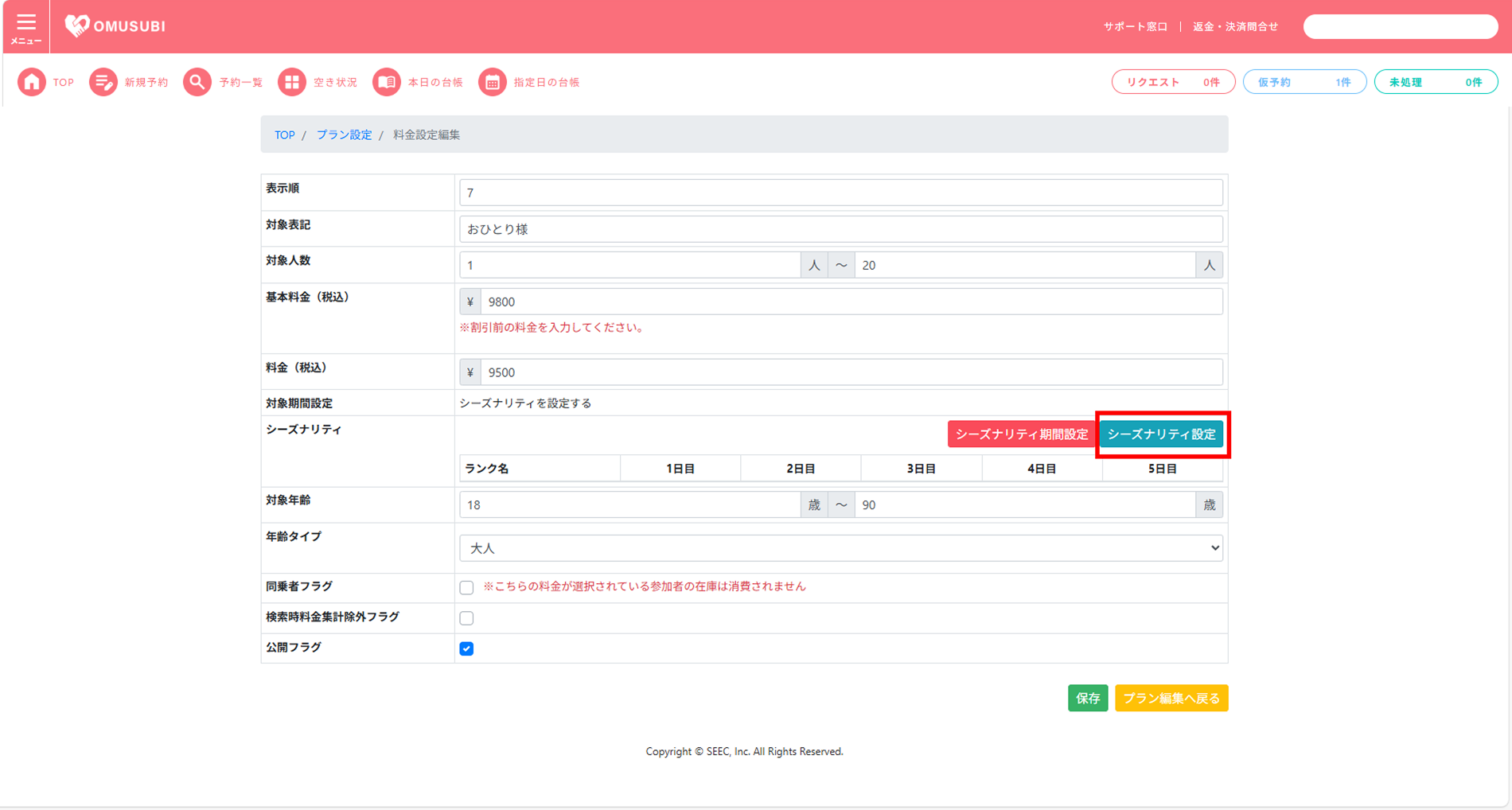Image resolution: width=1512 pixels, height=810 pixels.
Task: Toggle 検索時料金集計除外フラグ checkbox
Action: tap(466, 618)
